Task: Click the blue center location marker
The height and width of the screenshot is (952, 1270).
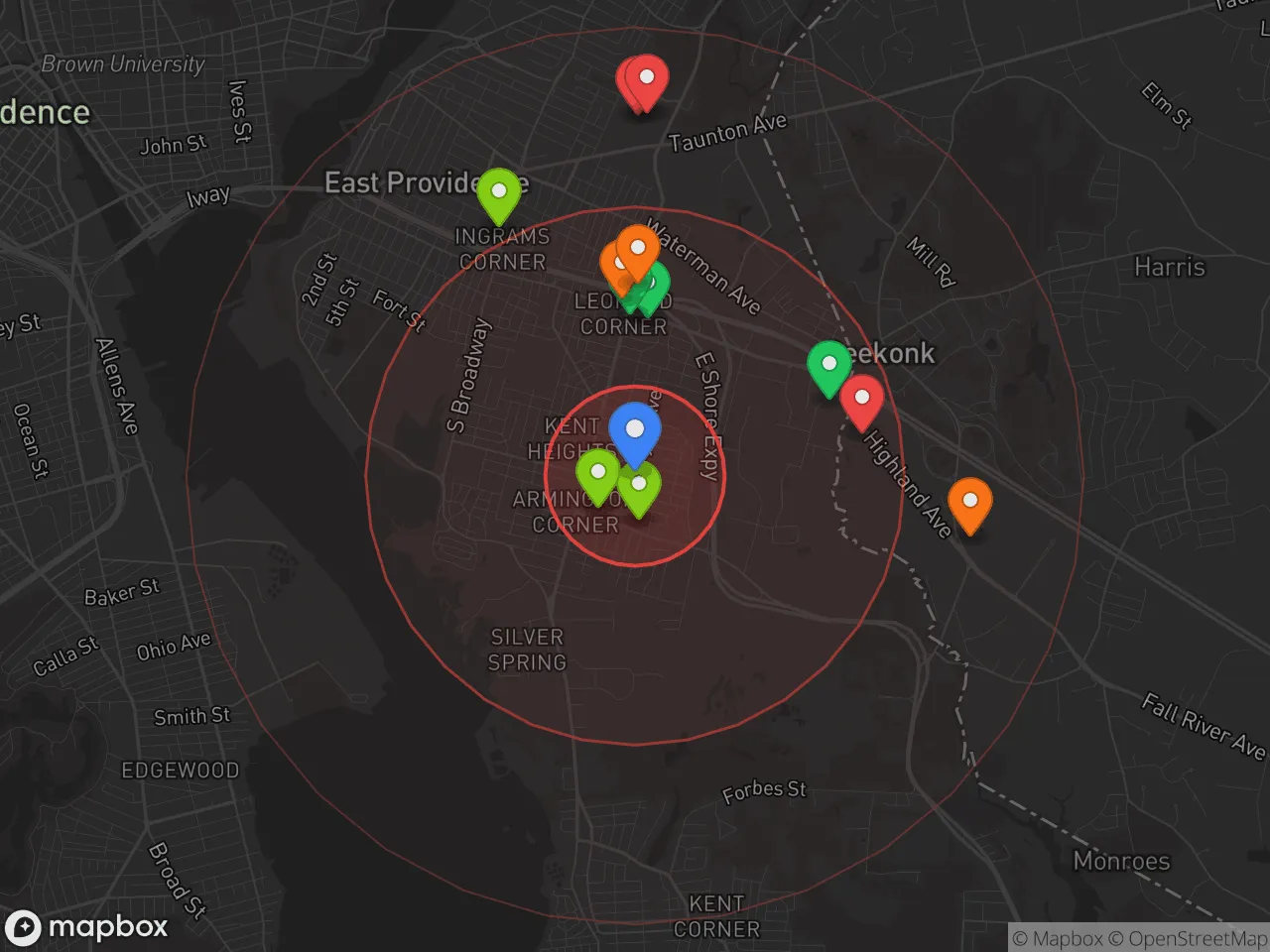Action: (635, 432)
